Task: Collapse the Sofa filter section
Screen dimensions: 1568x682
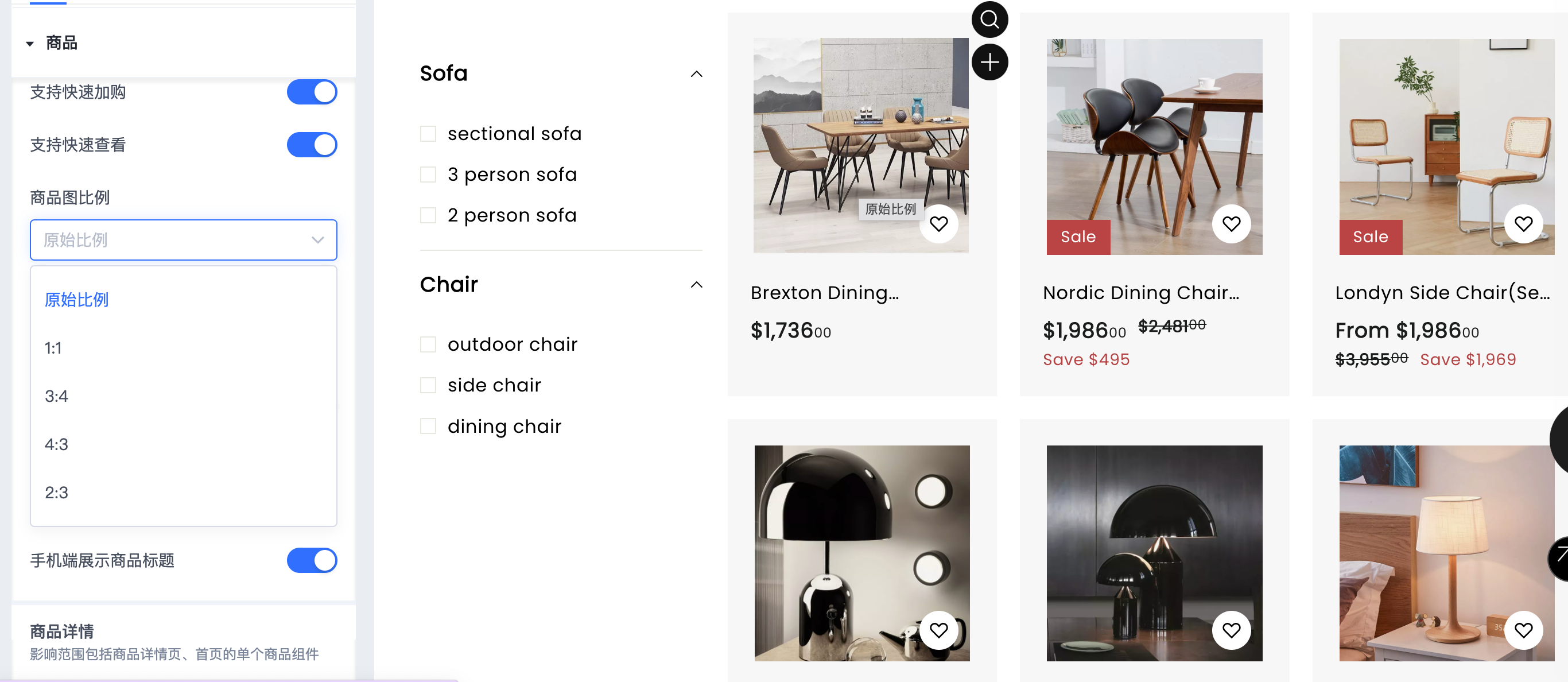Action: pos(696,74)
